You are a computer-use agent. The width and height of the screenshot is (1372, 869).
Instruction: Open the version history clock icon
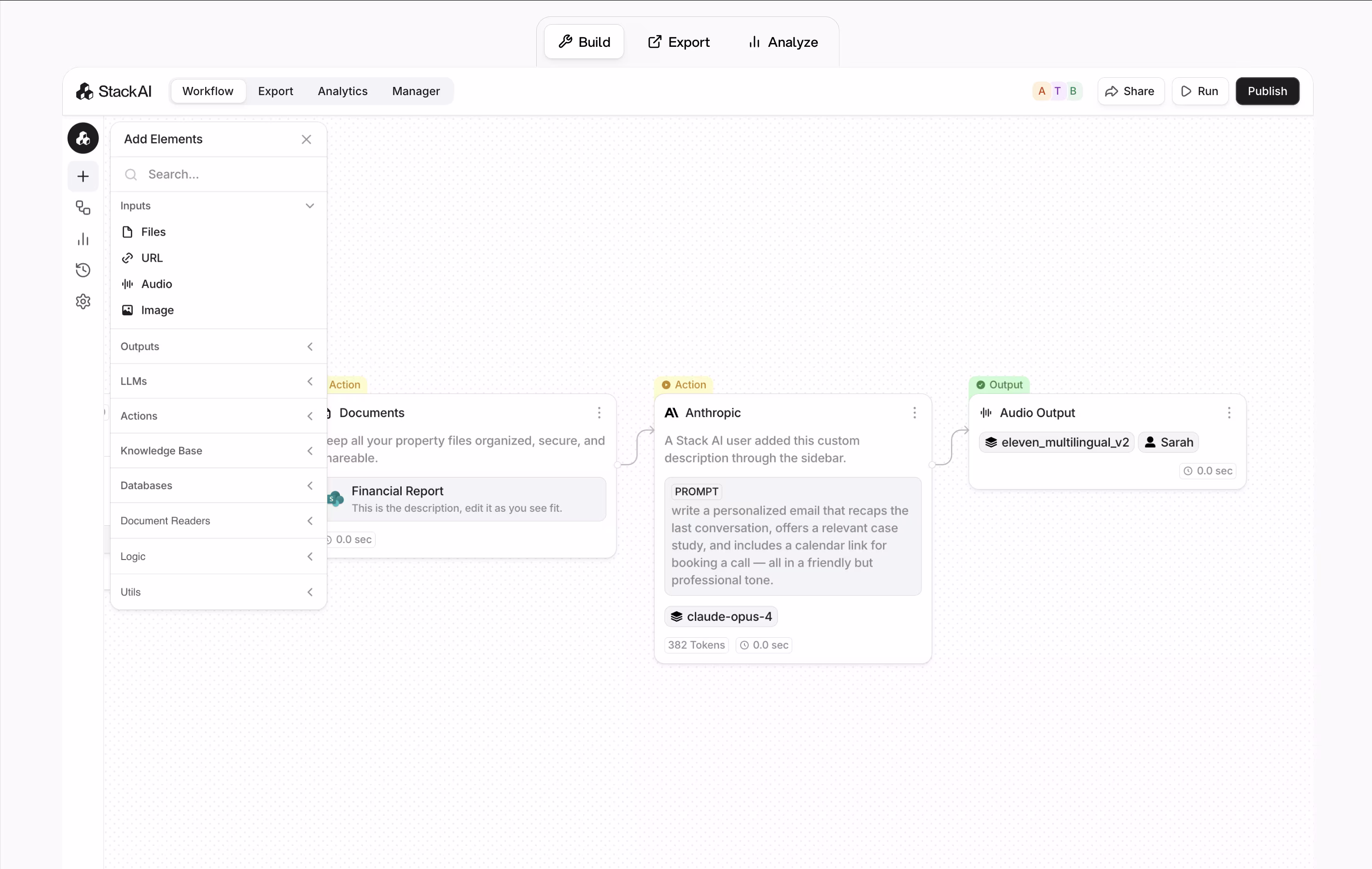coord(83,270)
